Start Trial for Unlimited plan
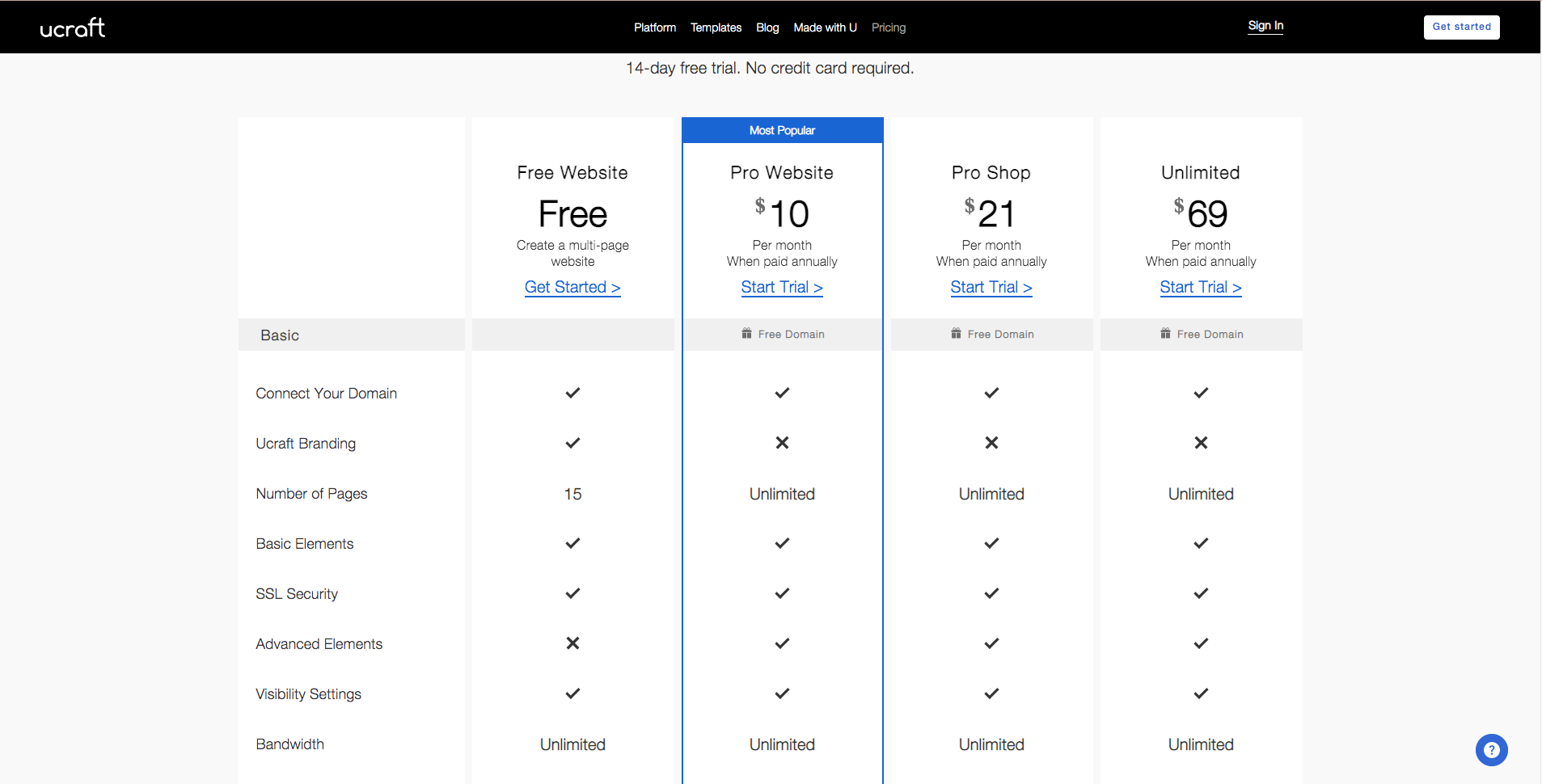 (x=1201, y=288)
